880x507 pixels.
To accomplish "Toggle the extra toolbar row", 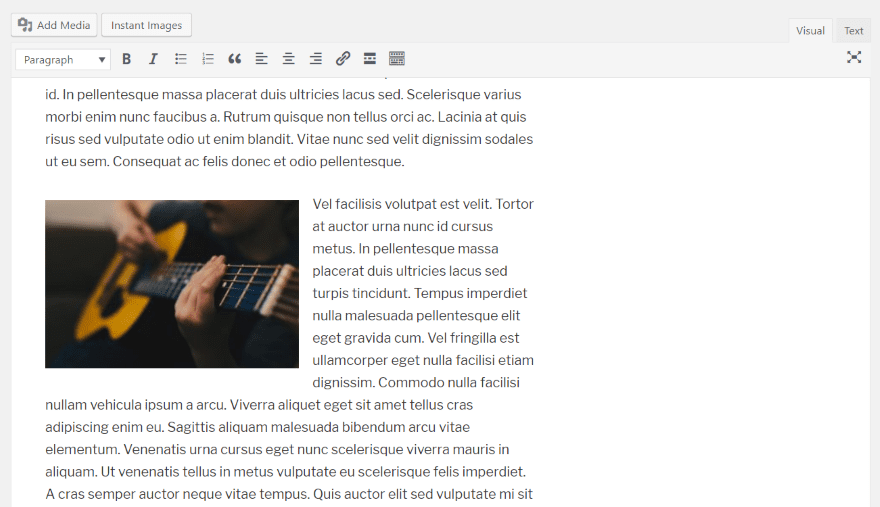I will [397, 59].
